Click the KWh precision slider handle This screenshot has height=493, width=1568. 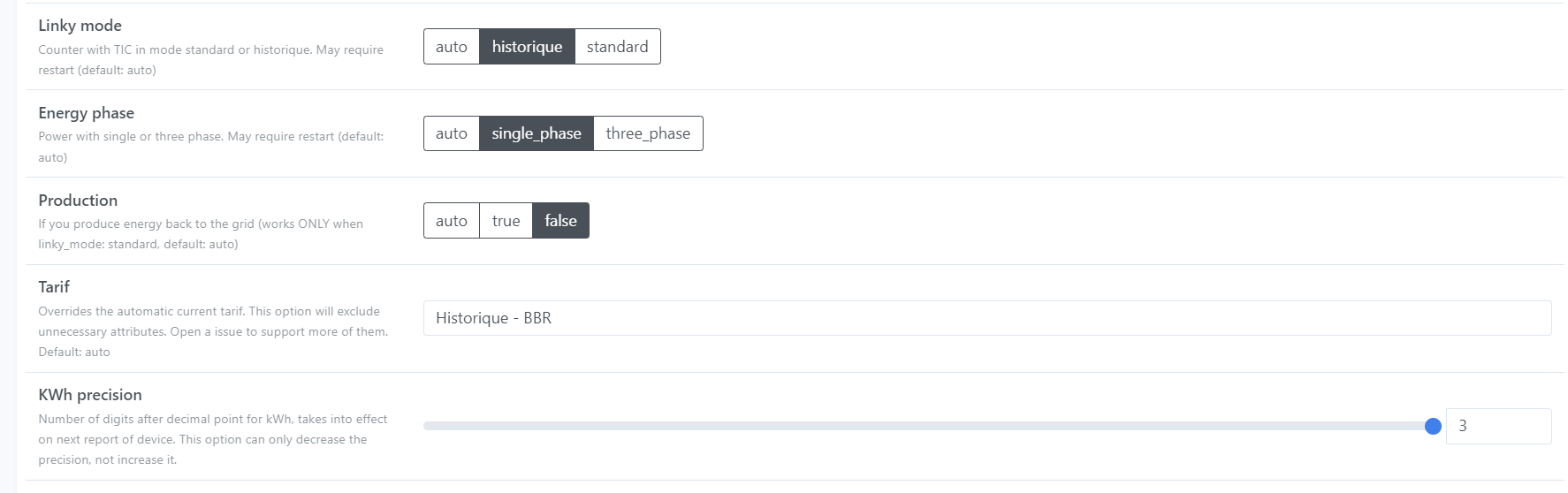click(1433, 426)
